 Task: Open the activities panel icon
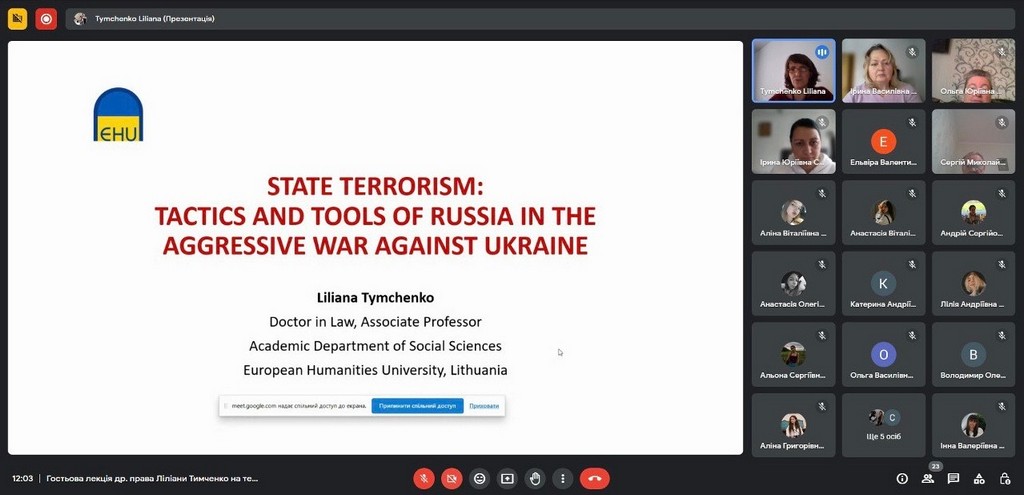coord(979,479)
